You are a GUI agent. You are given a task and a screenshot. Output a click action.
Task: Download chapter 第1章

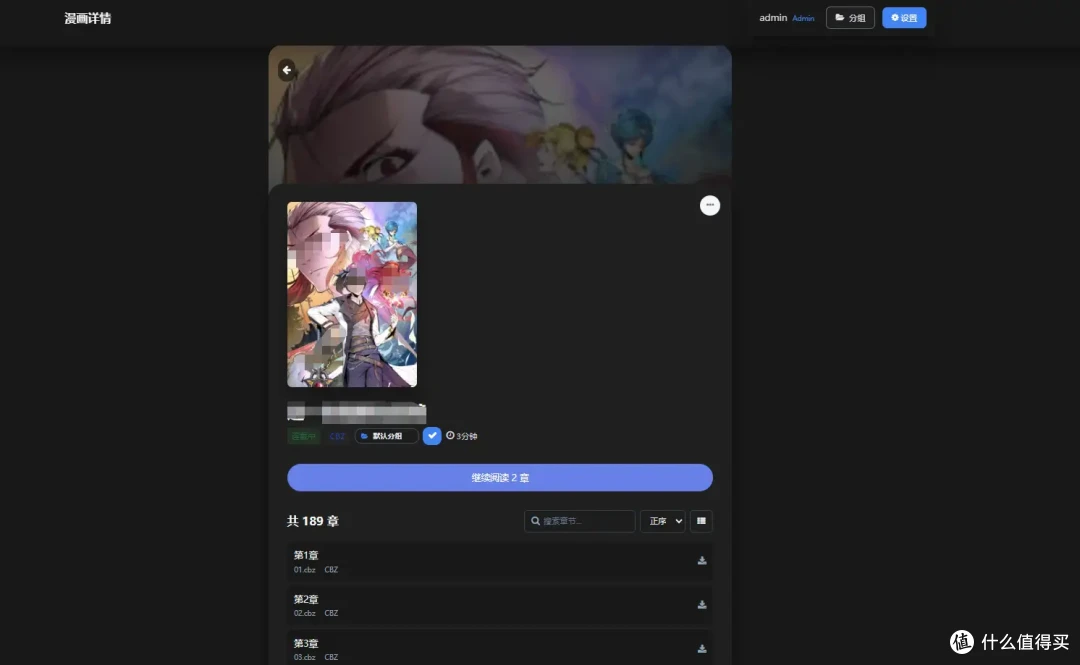tap(702, 561)
